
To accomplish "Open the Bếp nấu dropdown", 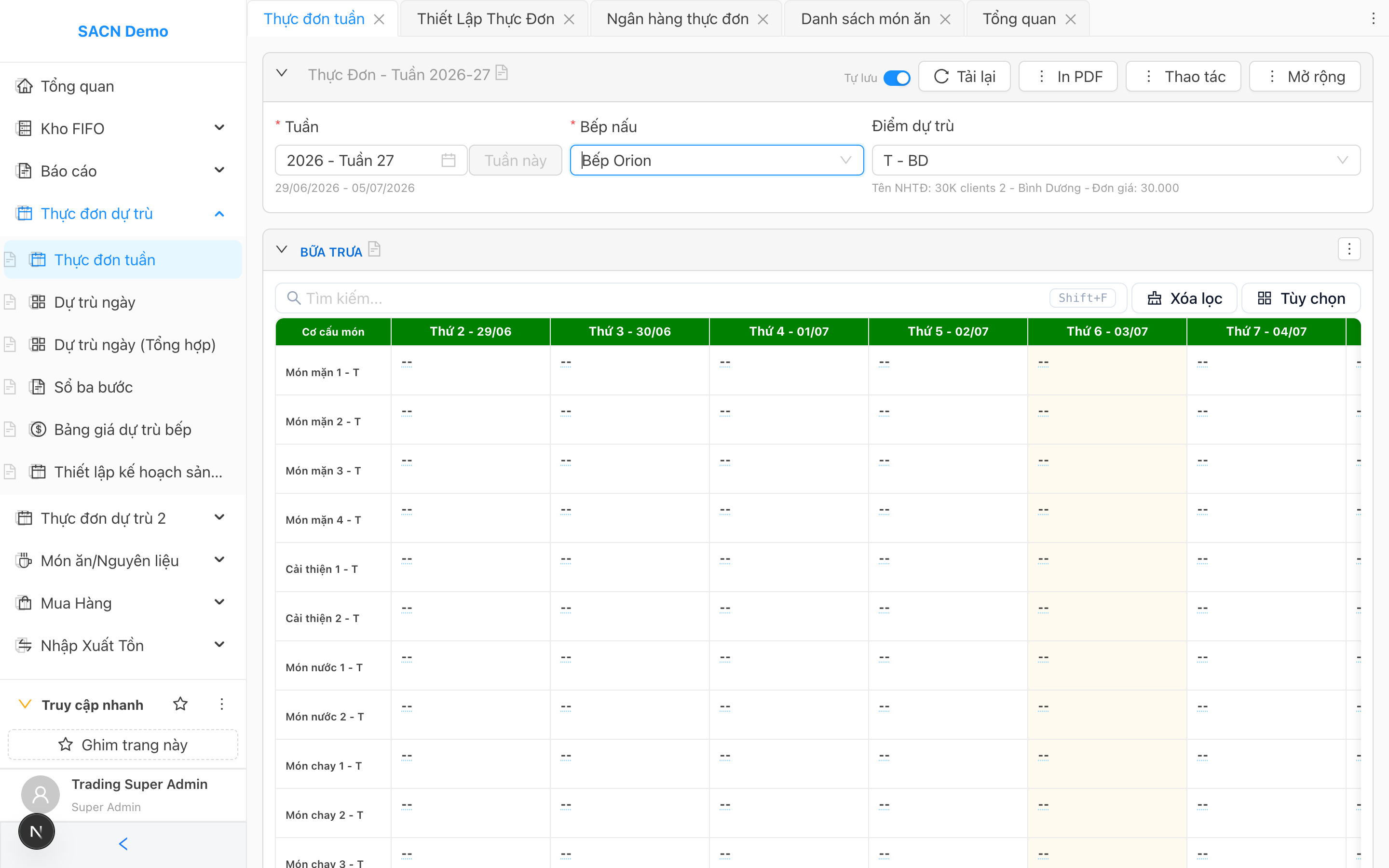I will (716, 160).
